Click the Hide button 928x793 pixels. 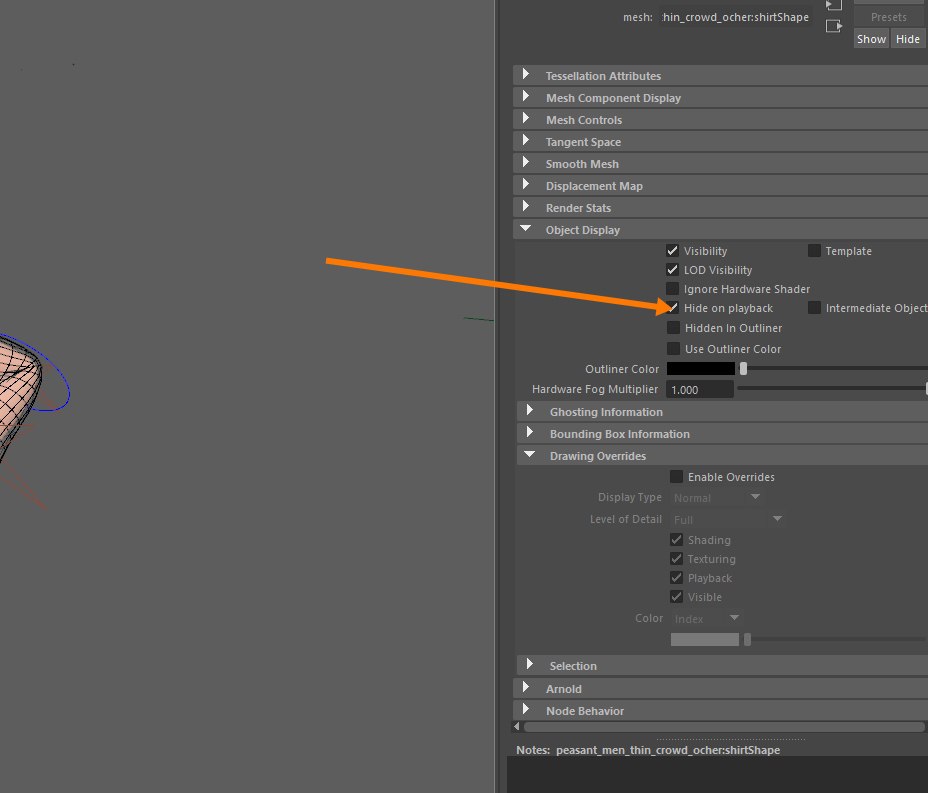tap(907, 39)
